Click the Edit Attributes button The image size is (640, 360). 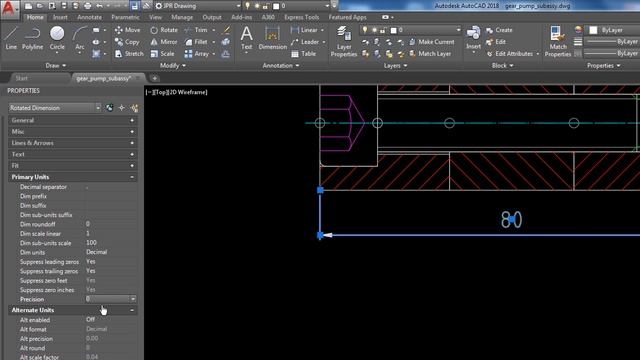pos(509,54)
